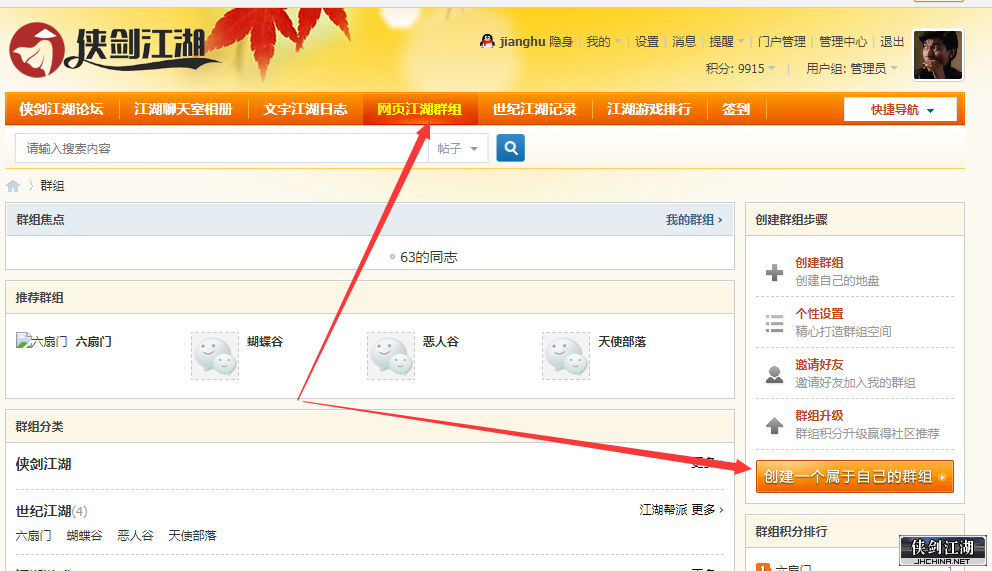Open the 蝴蝶谷 recommended group name
The image size is (992, 571).
point(265,341)
